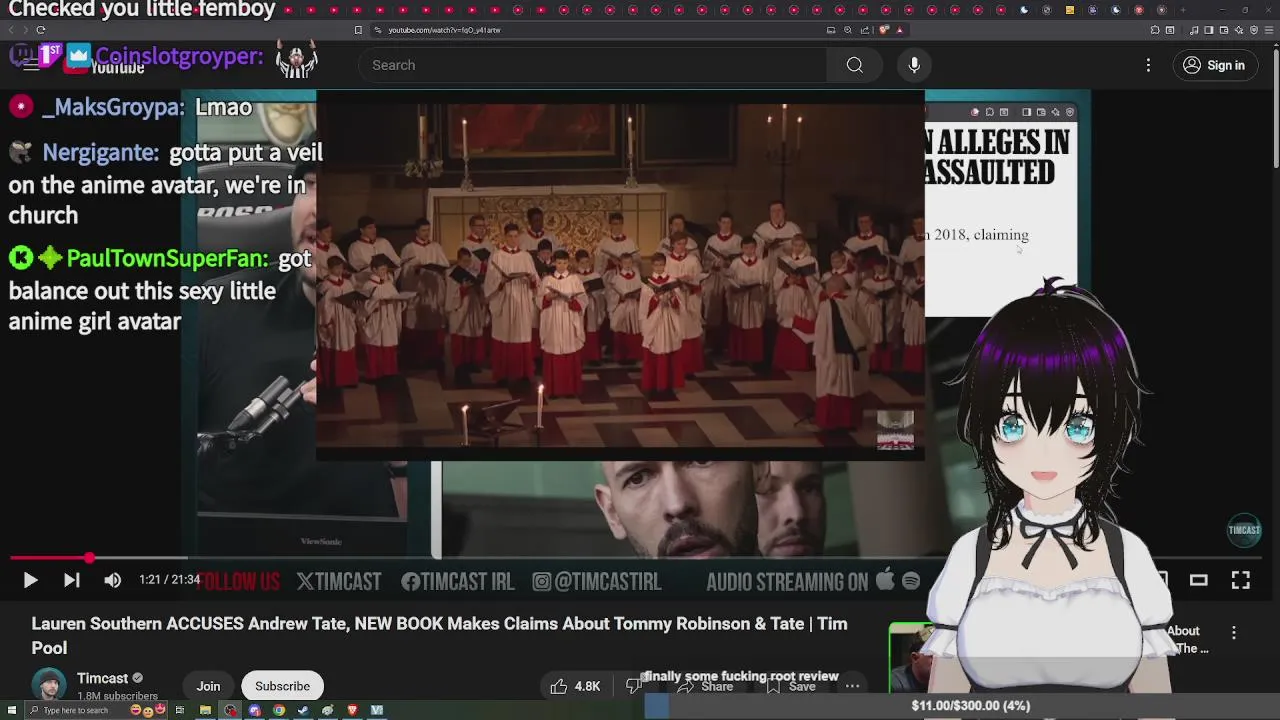The image size is (1280, 720).
Task: Click the Save button below the video
Action: (790, 687)
